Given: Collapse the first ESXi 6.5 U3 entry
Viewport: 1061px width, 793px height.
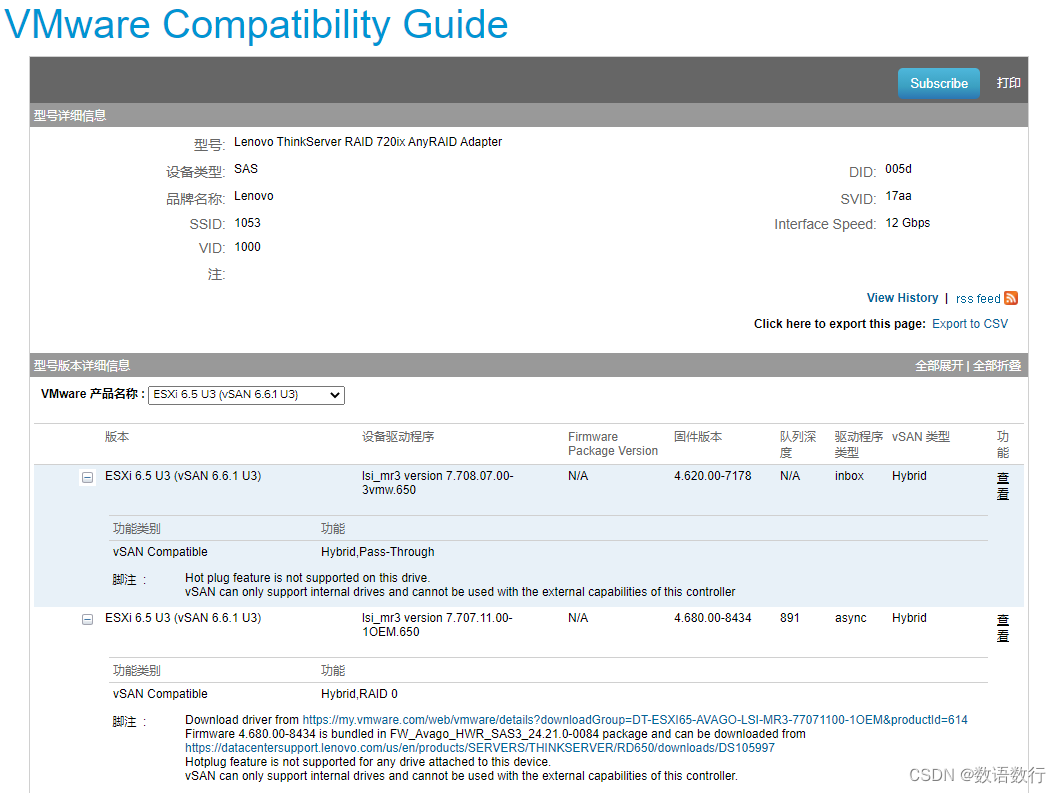Looking at the screenshot, I should pos(87,477).
